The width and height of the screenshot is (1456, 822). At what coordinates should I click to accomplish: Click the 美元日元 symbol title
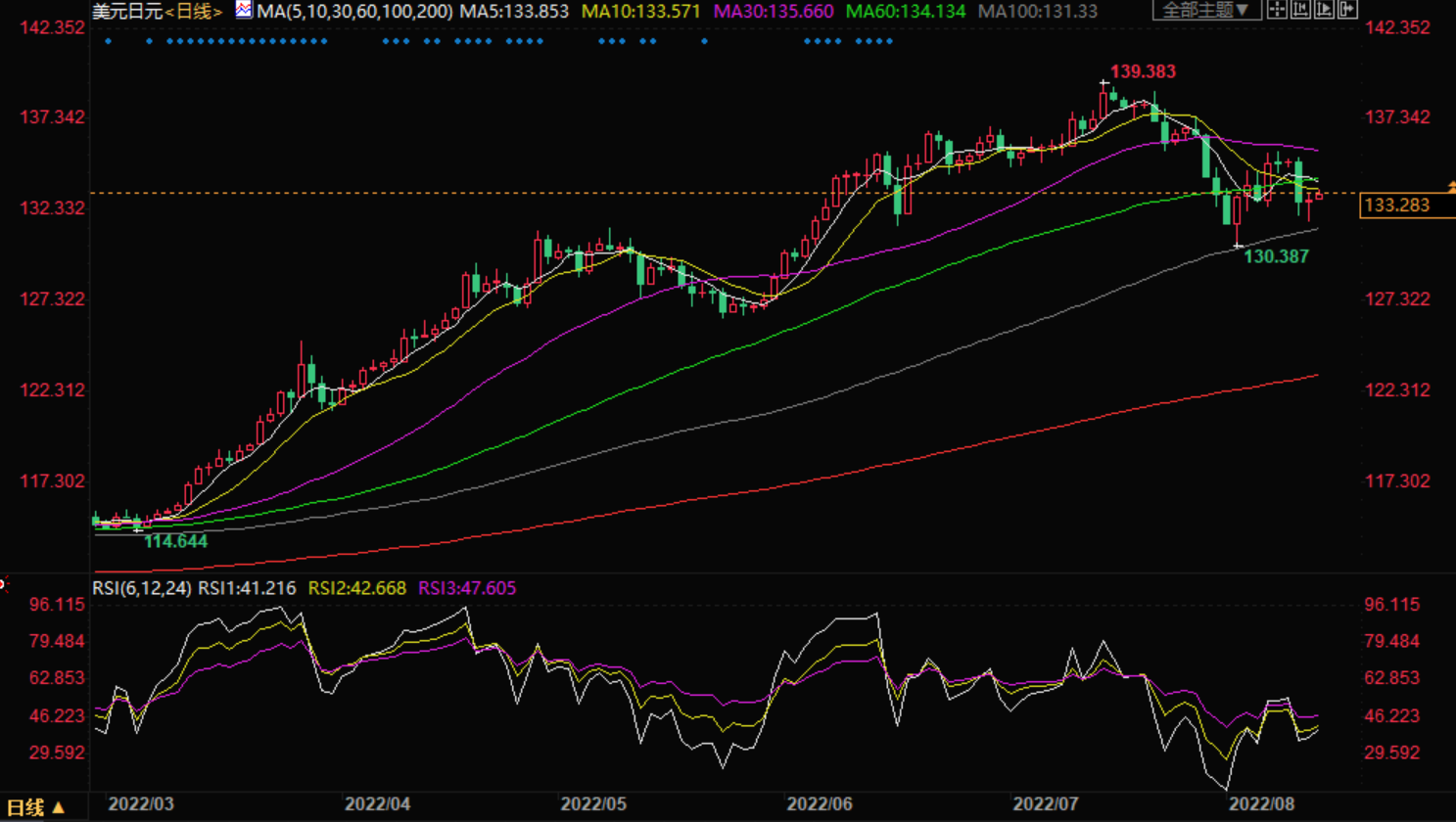pos(127,11)
